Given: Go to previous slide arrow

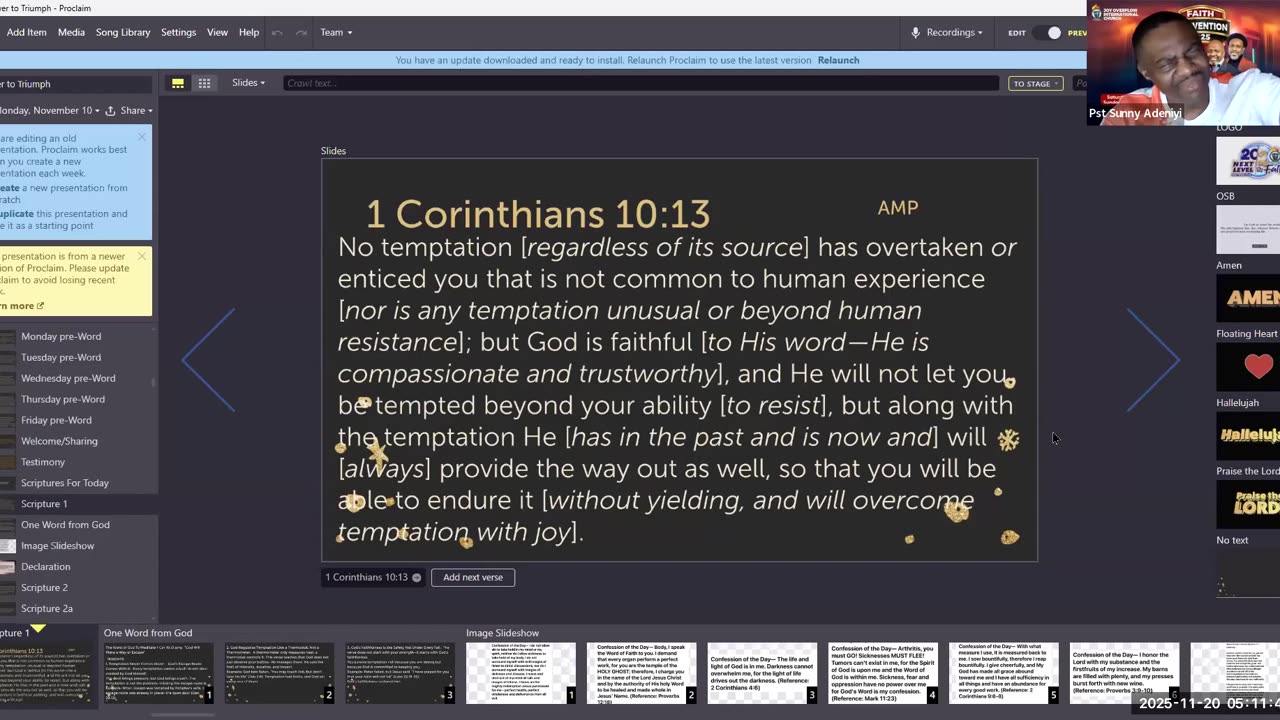Looking at the screenshot, I should tap(208, 360).
